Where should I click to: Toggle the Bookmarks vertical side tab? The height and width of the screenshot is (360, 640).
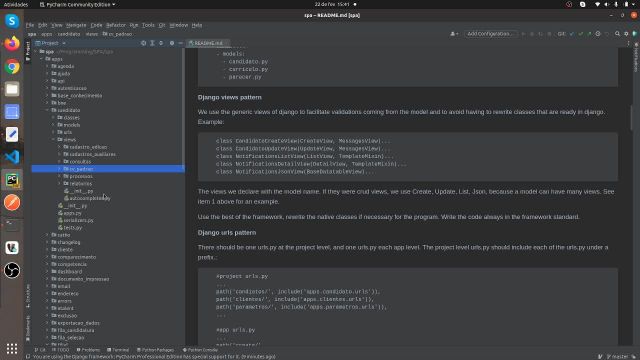pyautogui.click(x=28, y=329)
